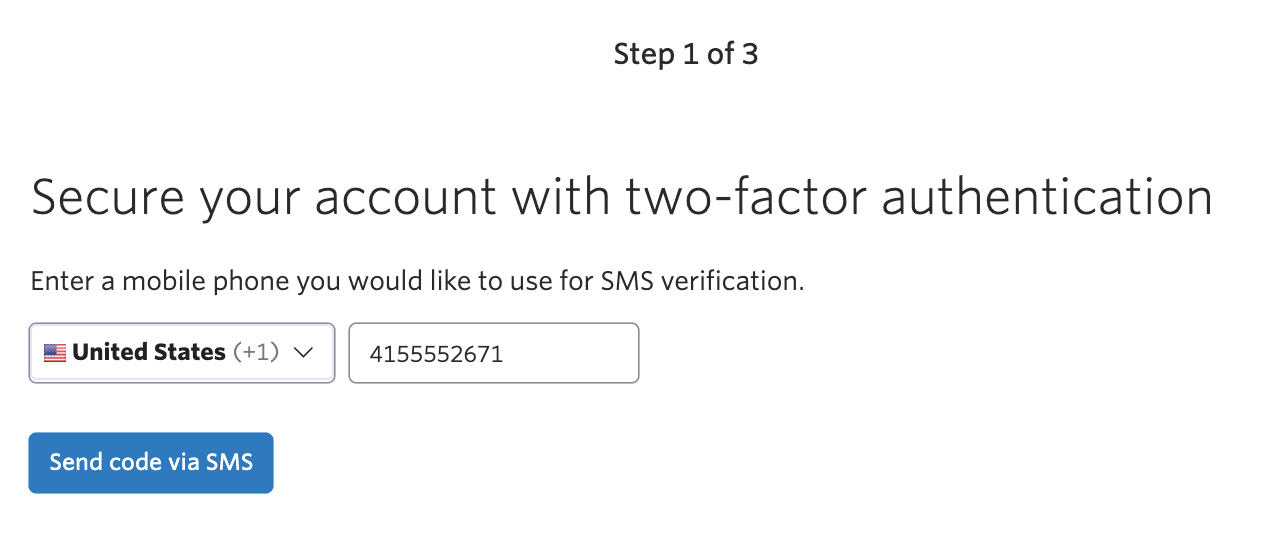Click the Step 1 of 3 indicator
The width and height of the screenshot is (1278, 548).
point(686,54)
